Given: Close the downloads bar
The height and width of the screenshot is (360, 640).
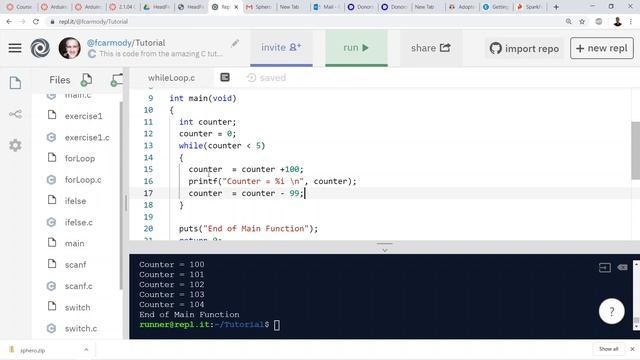Looking at the screenshot, I should (632, 349).
